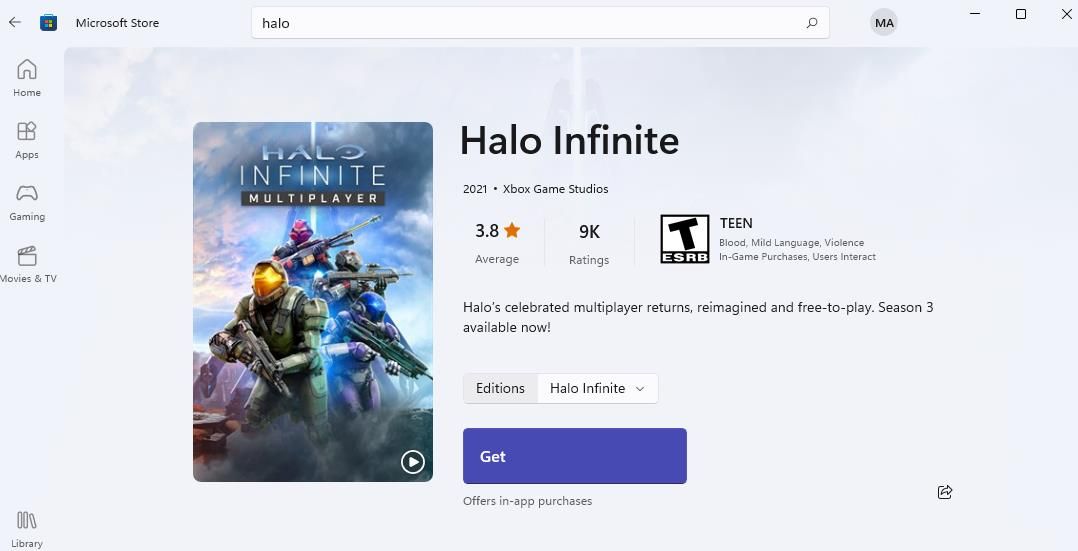Click In-Game Purchases, Users Interact text

(798, 257)
